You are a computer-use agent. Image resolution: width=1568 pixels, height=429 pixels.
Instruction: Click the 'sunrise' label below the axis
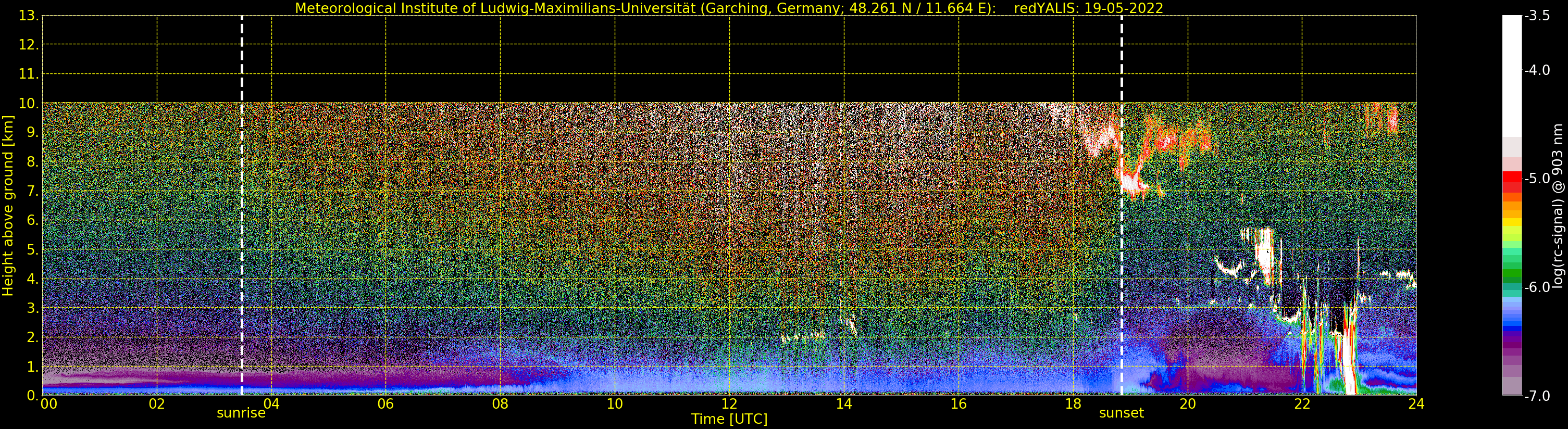tap(241, 413)
